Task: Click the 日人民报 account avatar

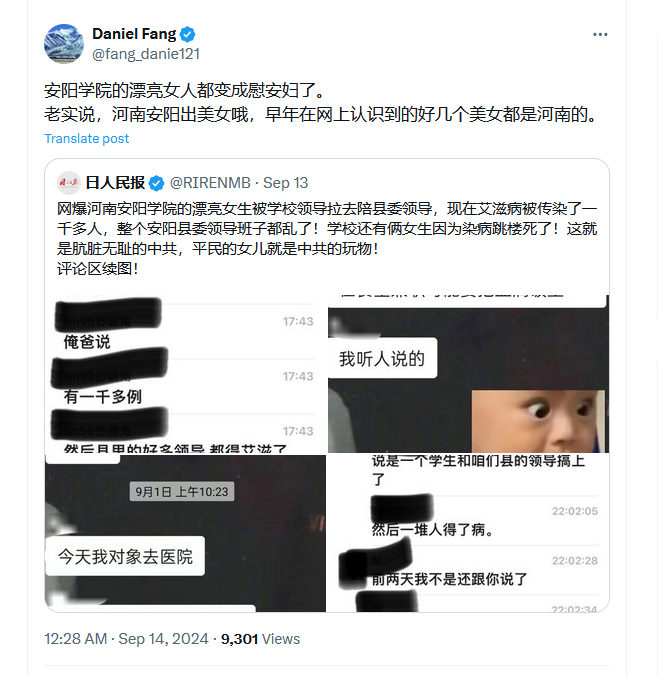Action: click(69, 183)
